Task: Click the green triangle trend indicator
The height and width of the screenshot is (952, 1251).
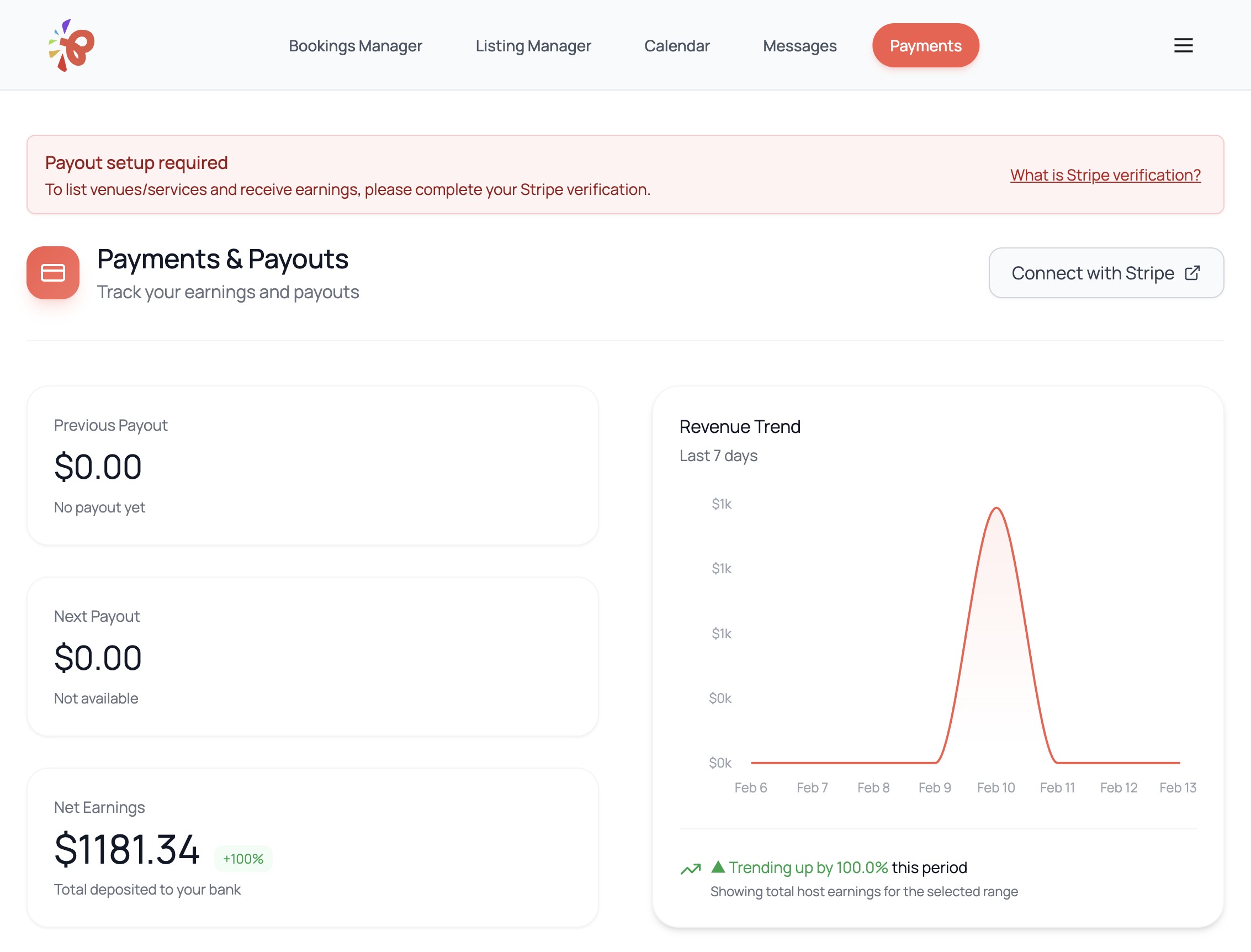Action: click(718, 866)
